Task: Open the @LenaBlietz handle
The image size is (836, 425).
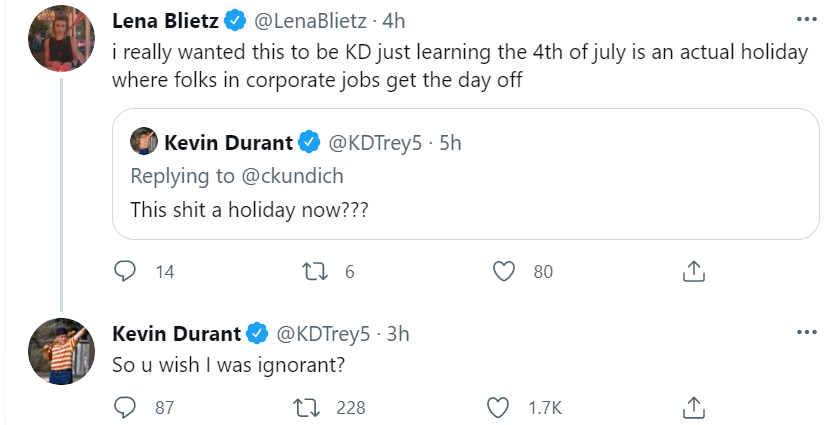Action: click(x=310, y=21)
